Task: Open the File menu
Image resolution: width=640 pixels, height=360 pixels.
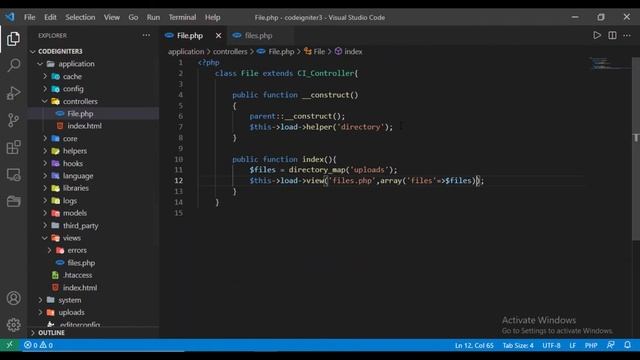Action: 29,17
